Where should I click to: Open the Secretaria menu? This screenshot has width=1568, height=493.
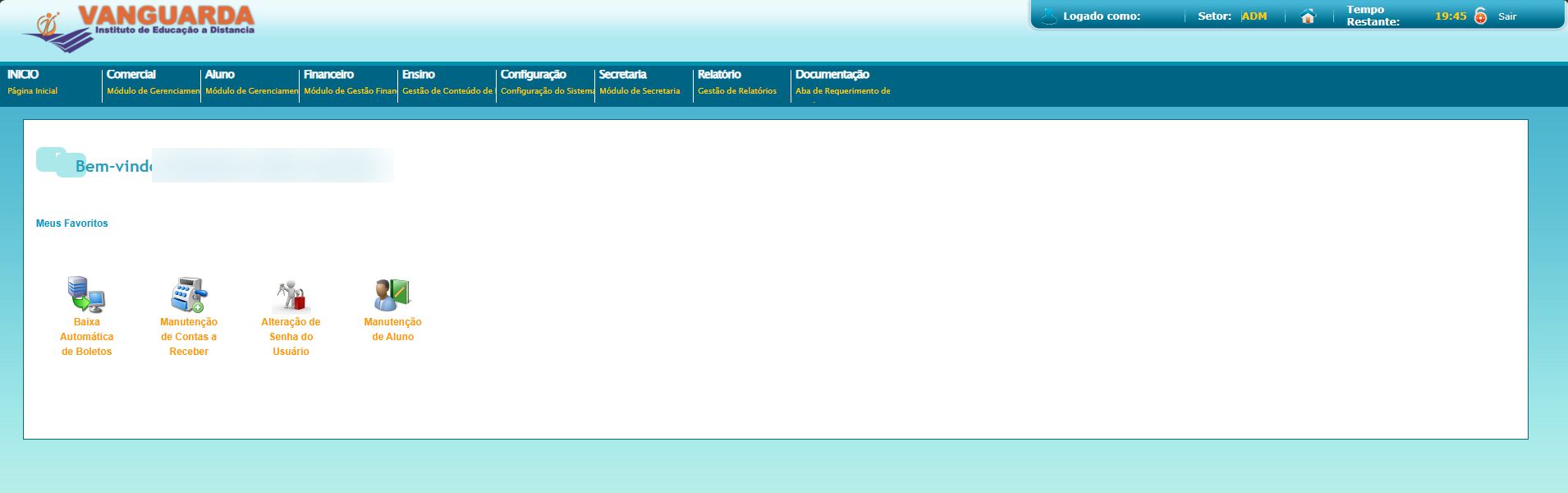(x=623, y=74)
